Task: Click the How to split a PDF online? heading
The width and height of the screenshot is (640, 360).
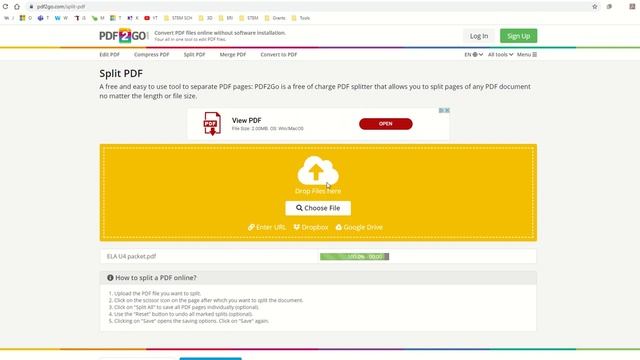Action: (156, 278)
